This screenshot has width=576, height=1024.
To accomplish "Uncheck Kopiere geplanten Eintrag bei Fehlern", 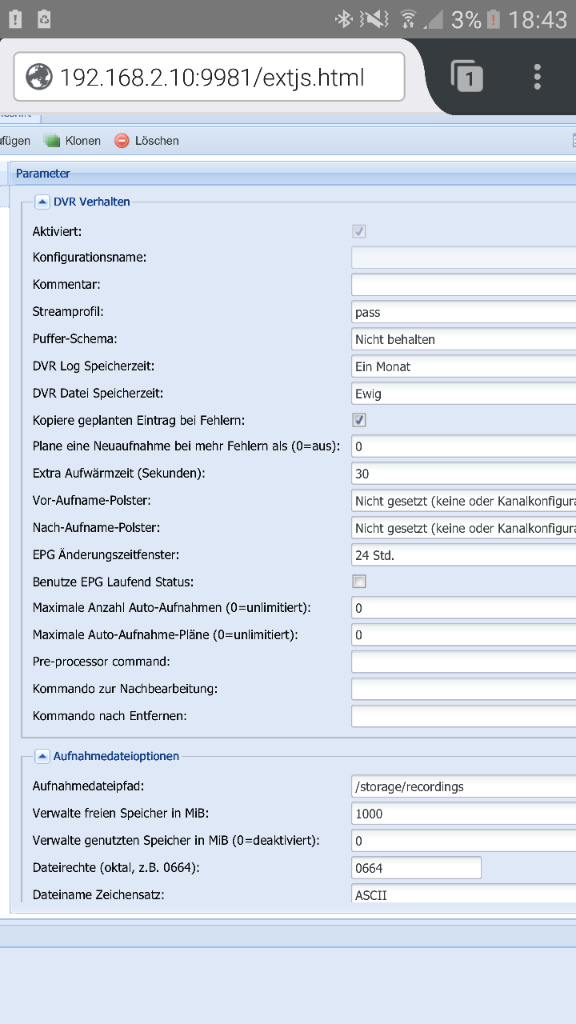I will click(359, 419).
